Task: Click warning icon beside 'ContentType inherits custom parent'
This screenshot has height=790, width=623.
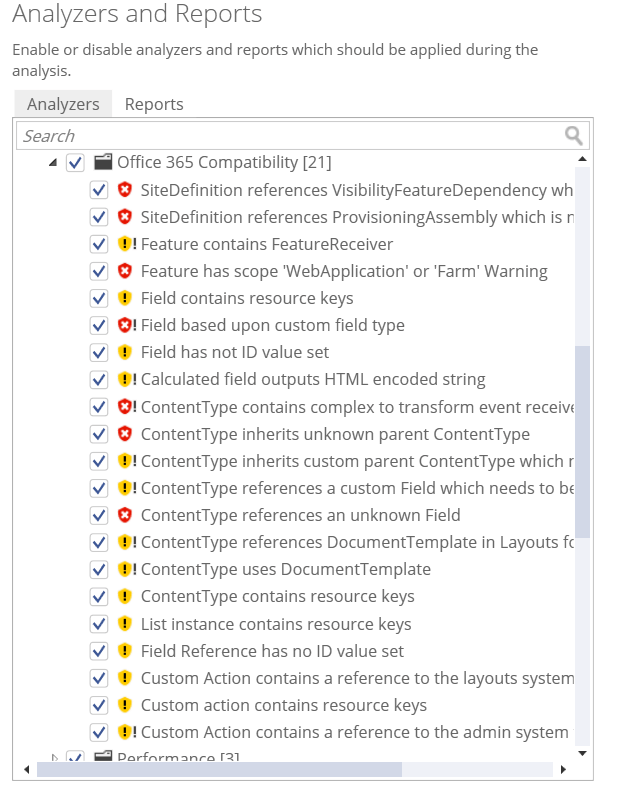Action: pos(126,461)
